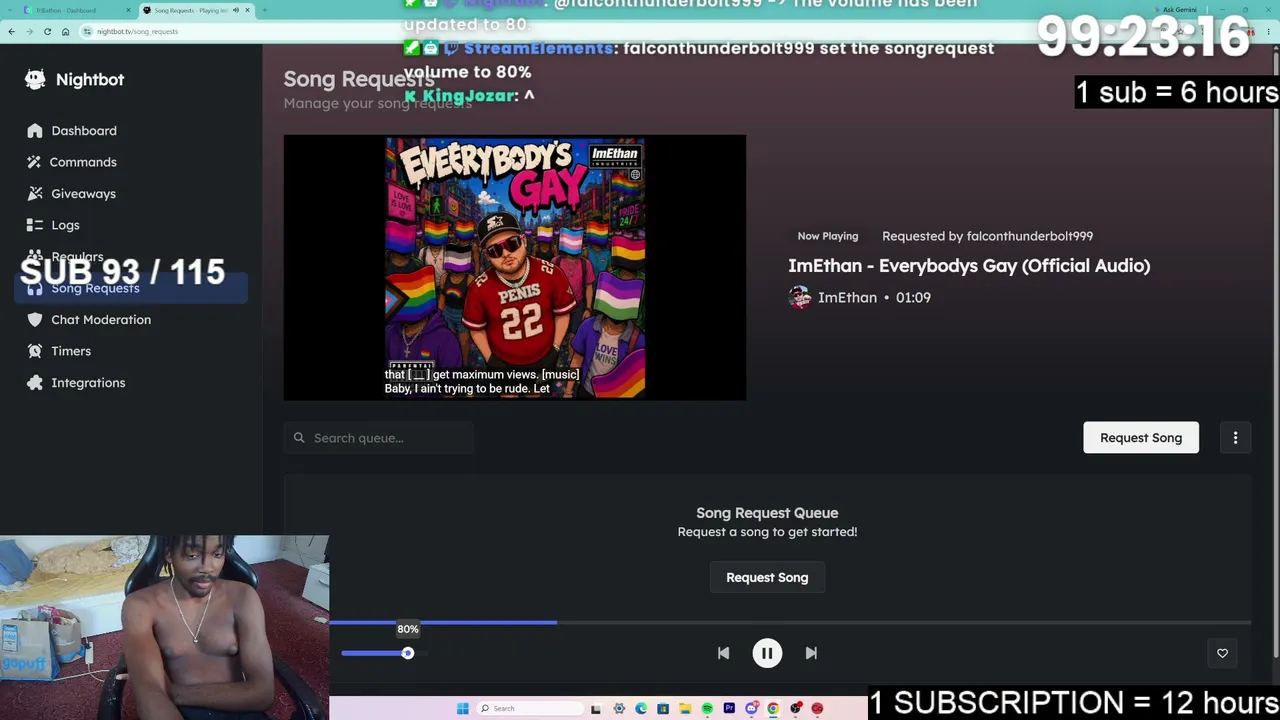1280x720 pixels.
Task: Open Google Chrome from the taskbar
Action: click(773, 709)
